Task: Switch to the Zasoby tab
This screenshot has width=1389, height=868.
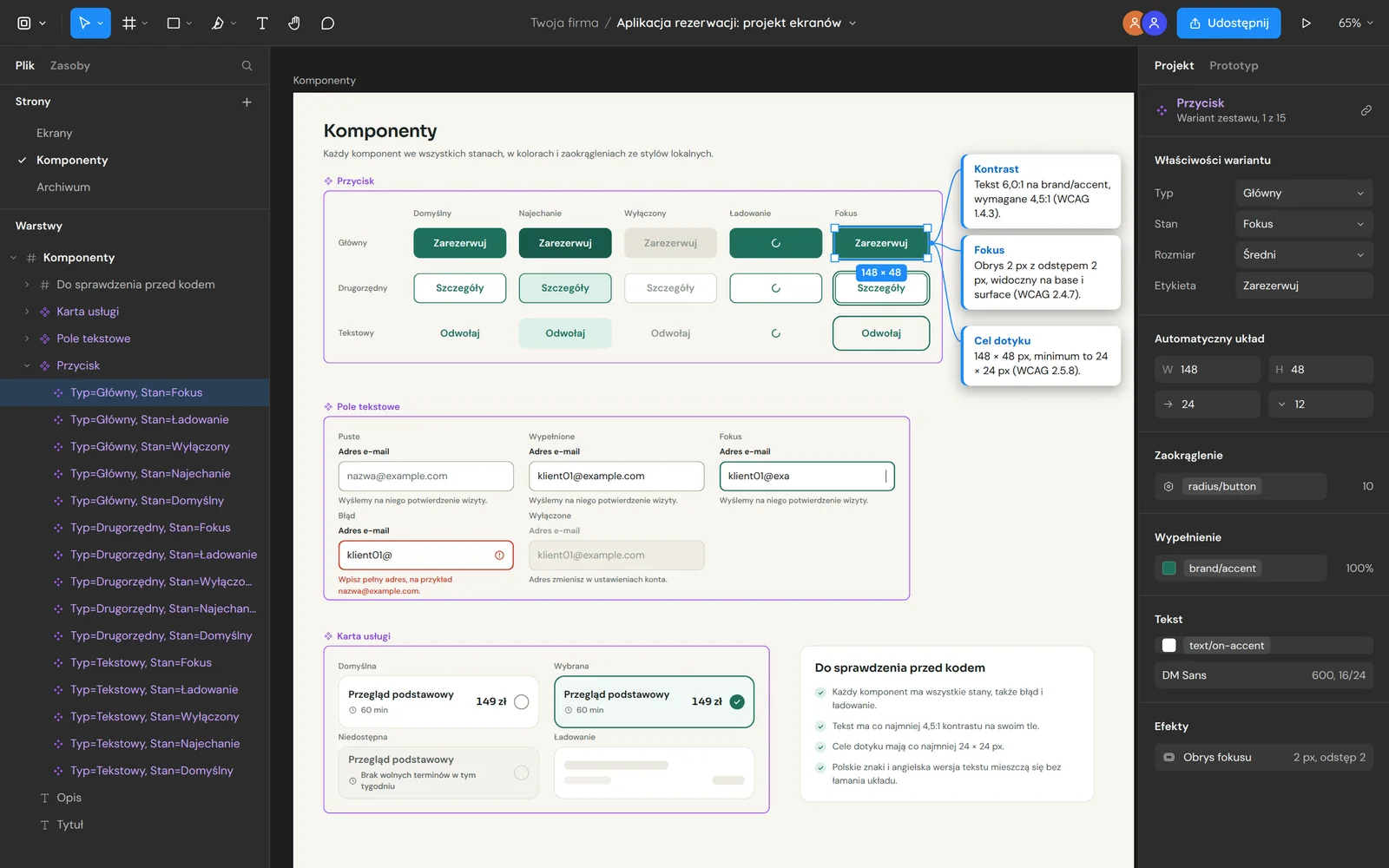Action: [70, 66]
